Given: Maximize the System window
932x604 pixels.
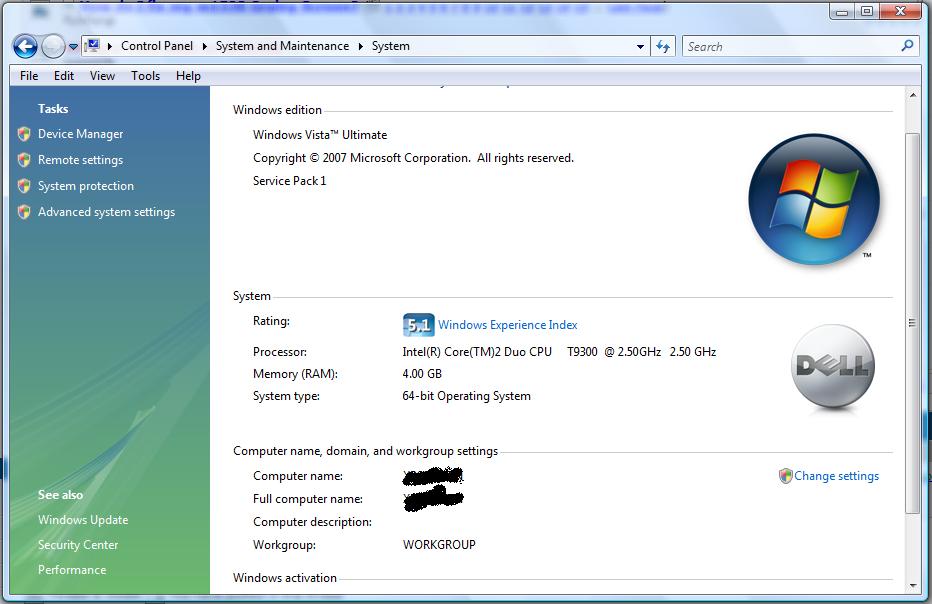Looking at the screenshot, I should point(867,12).
